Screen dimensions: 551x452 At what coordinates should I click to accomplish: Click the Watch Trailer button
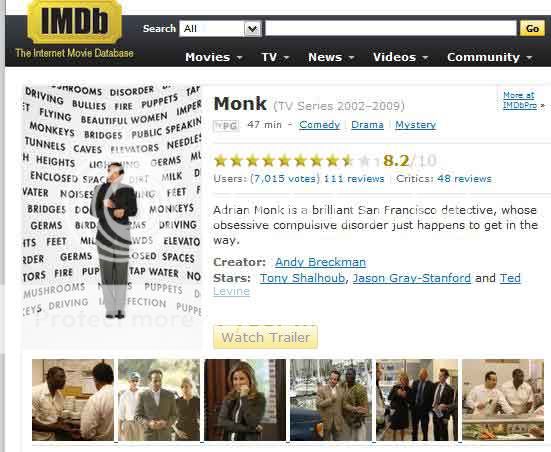(265, 337)
